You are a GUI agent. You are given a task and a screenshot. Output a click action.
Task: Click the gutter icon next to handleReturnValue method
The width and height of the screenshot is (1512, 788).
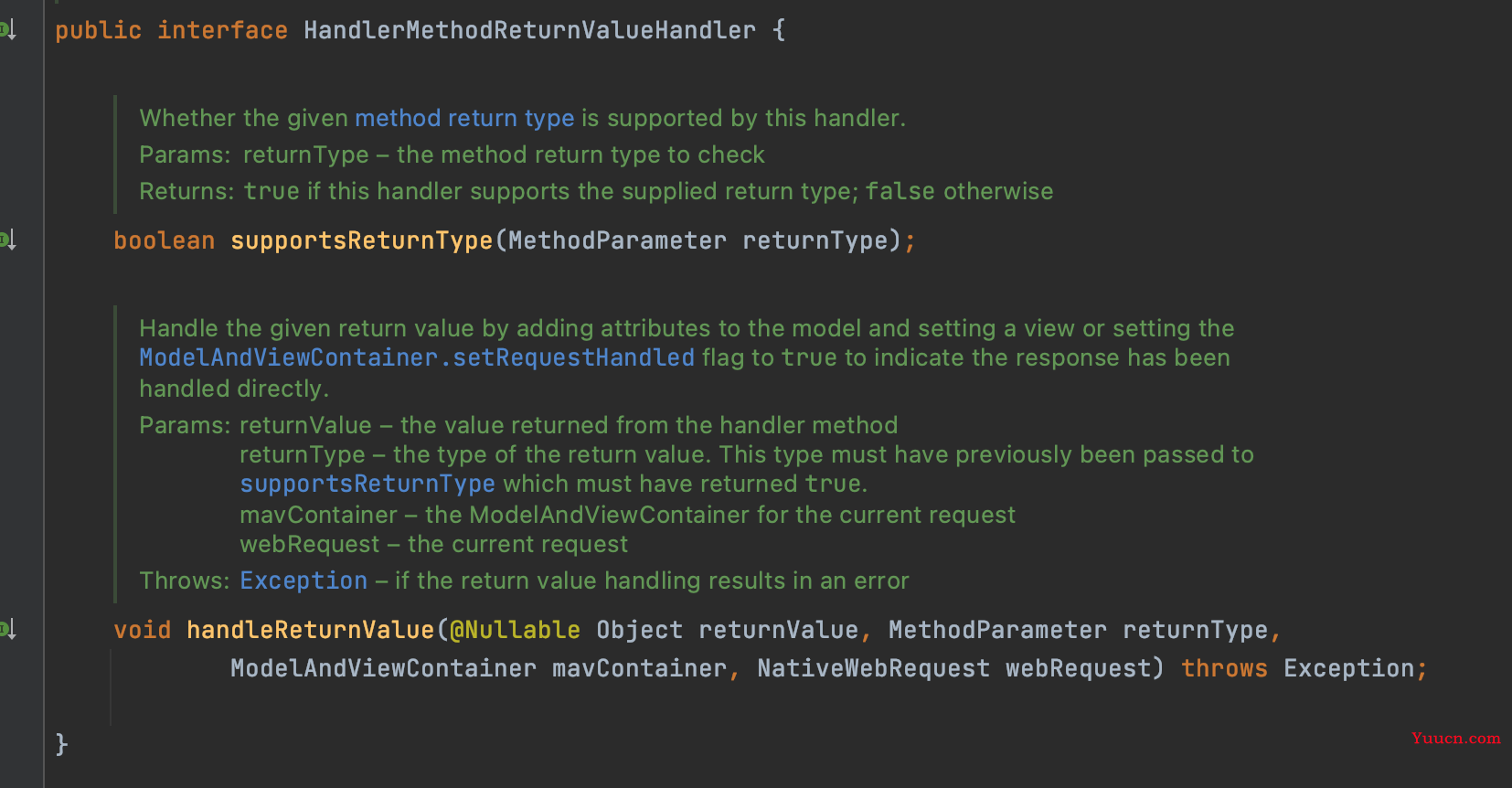pos(7,629)
